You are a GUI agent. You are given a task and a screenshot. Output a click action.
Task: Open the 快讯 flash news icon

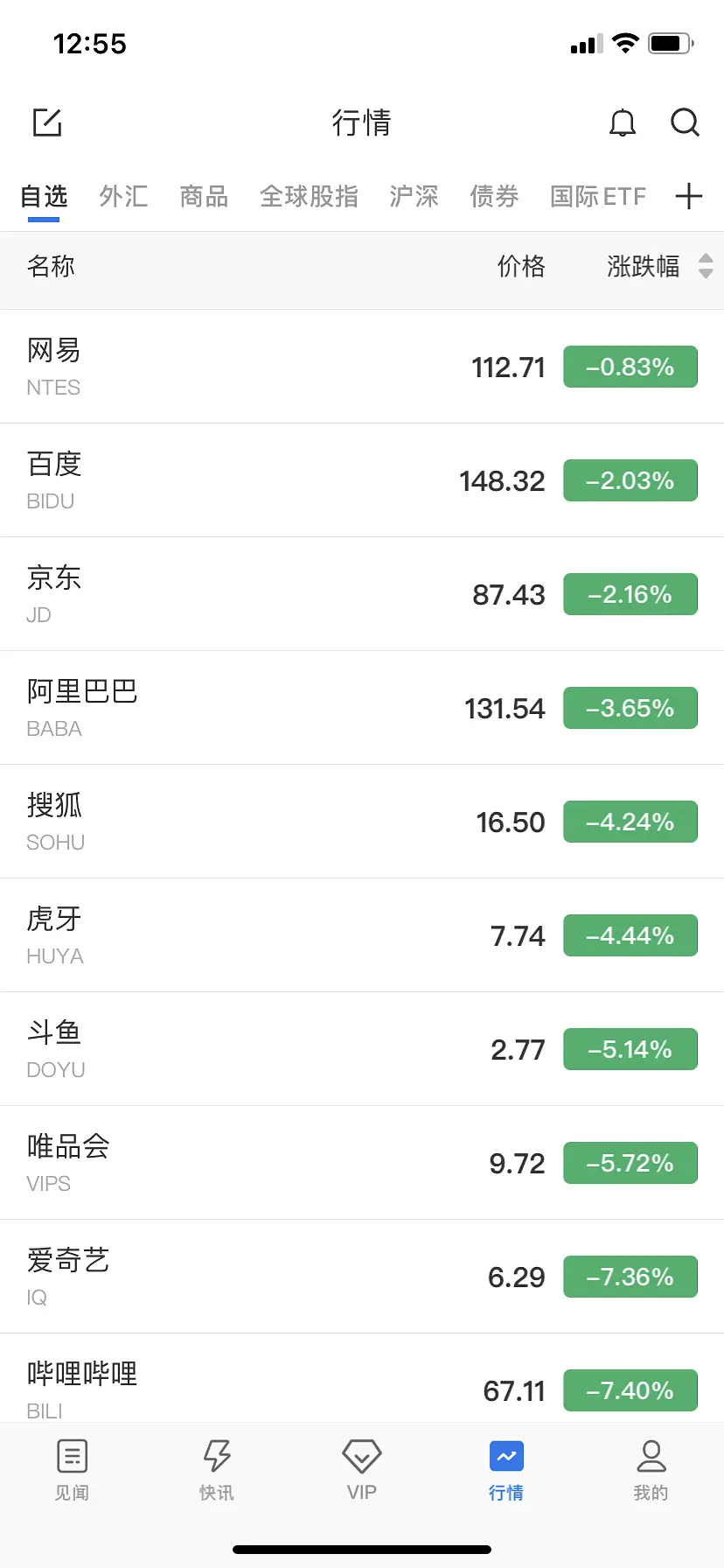pos(217,1457)
